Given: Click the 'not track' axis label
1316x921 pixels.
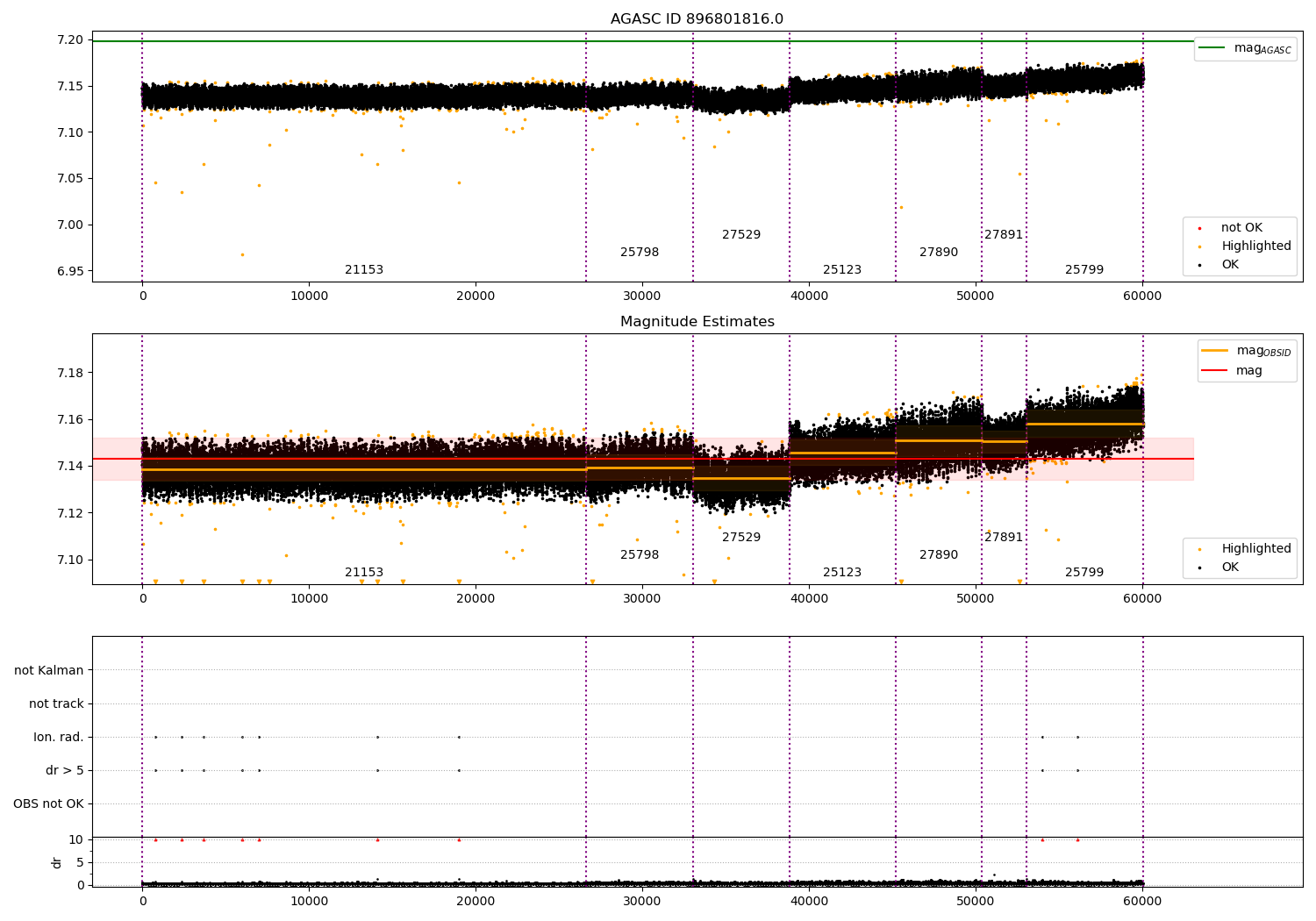Looking at the screenshot, I should [56, 704].
